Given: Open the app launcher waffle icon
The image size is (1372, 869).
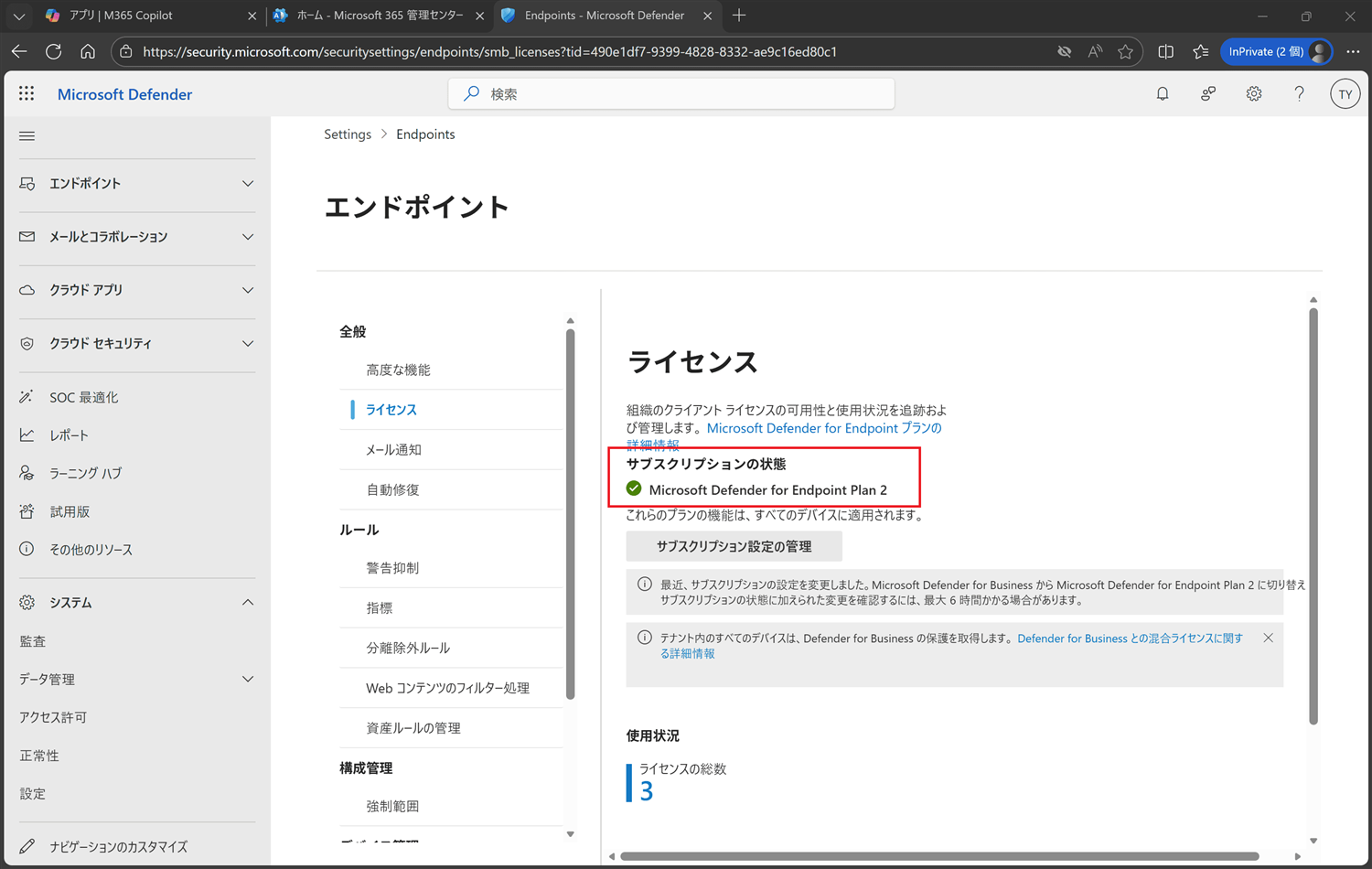Looking at the screenshot, I should tap(27, 93).
